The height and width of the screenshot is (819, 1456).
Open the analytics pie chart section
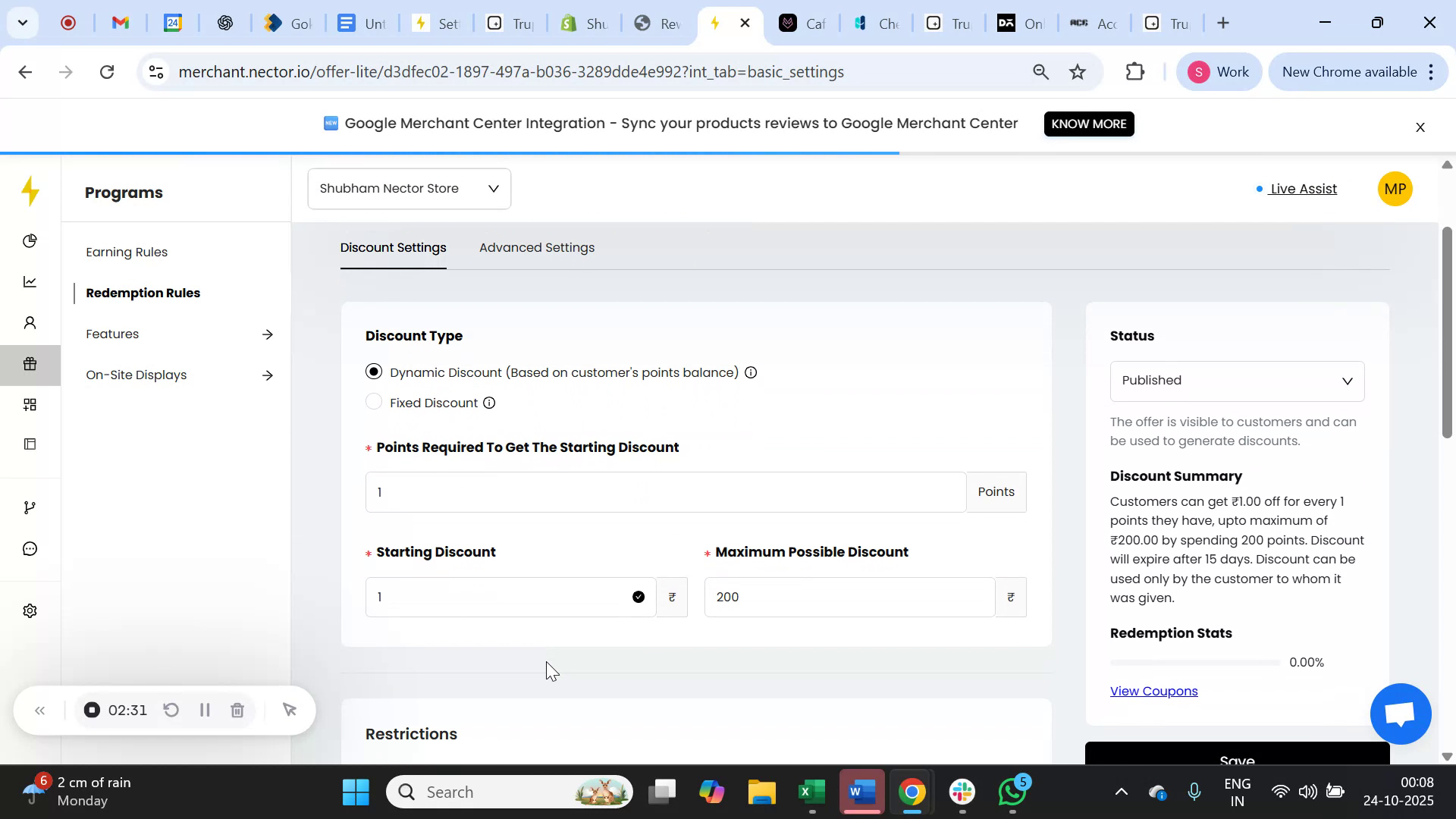30,240
